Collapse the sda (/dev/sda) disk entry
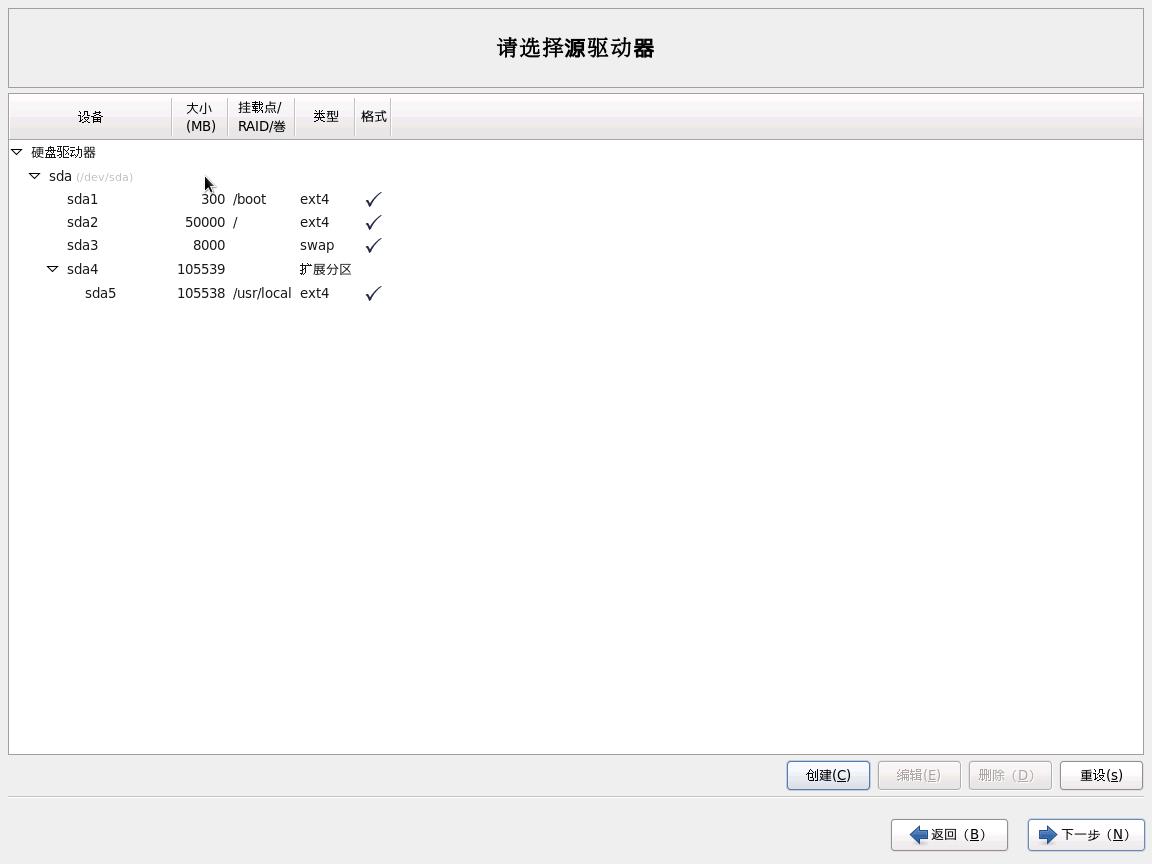 (x=34, y=176)
